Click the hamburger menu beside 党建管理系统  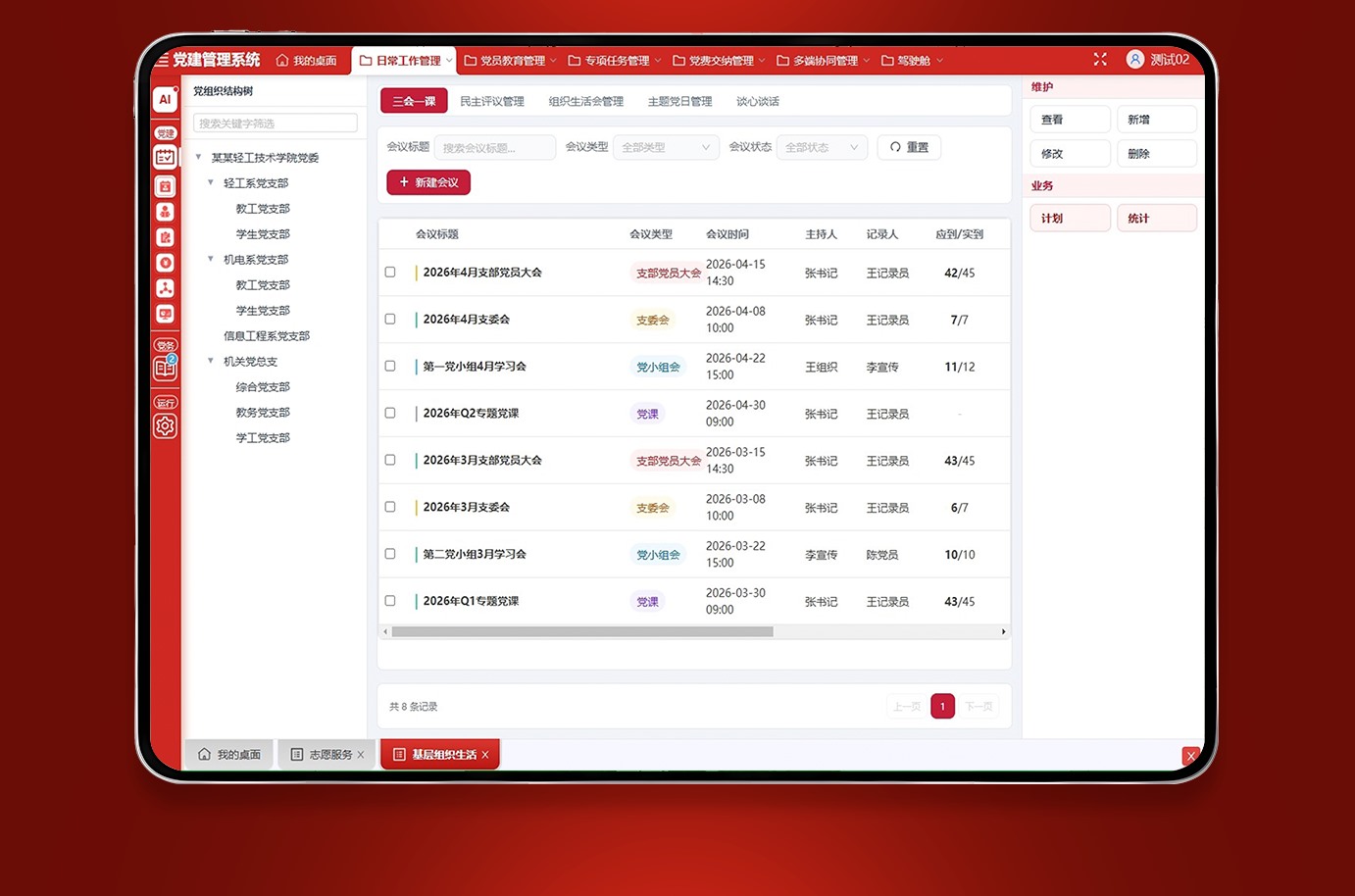point(163,60)
